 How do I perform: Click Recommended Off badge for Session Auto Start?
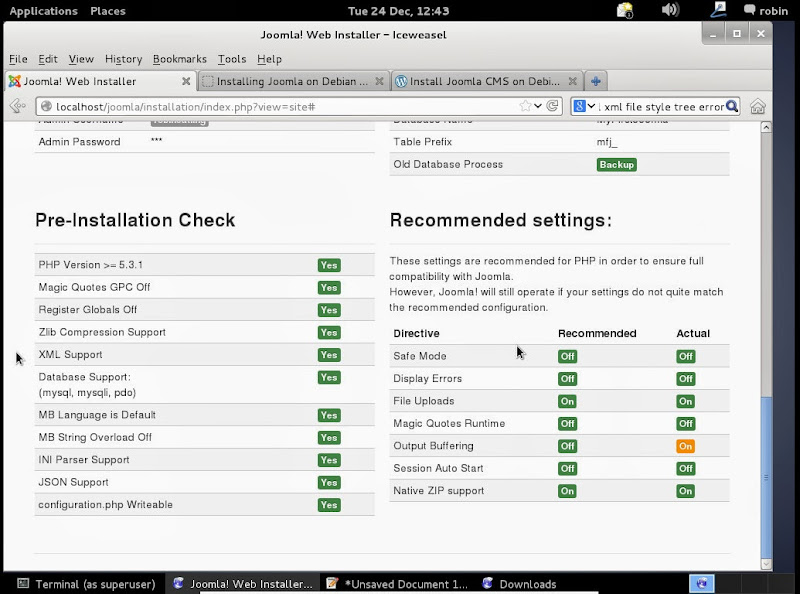coord(567,468)
